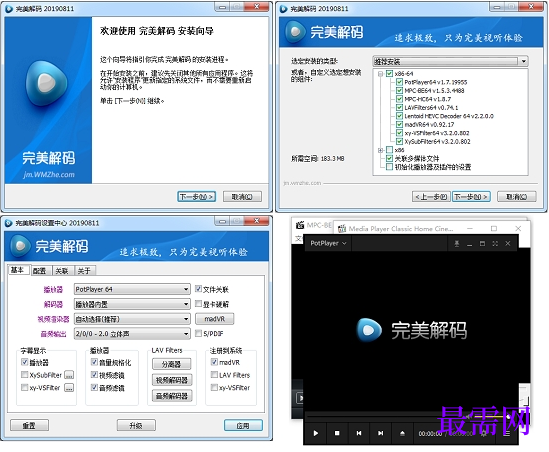Viewport: 549px width, 452px height.
Task: Click 完美解码 logo inside PotPlayer video area
Action: (369, 330)
